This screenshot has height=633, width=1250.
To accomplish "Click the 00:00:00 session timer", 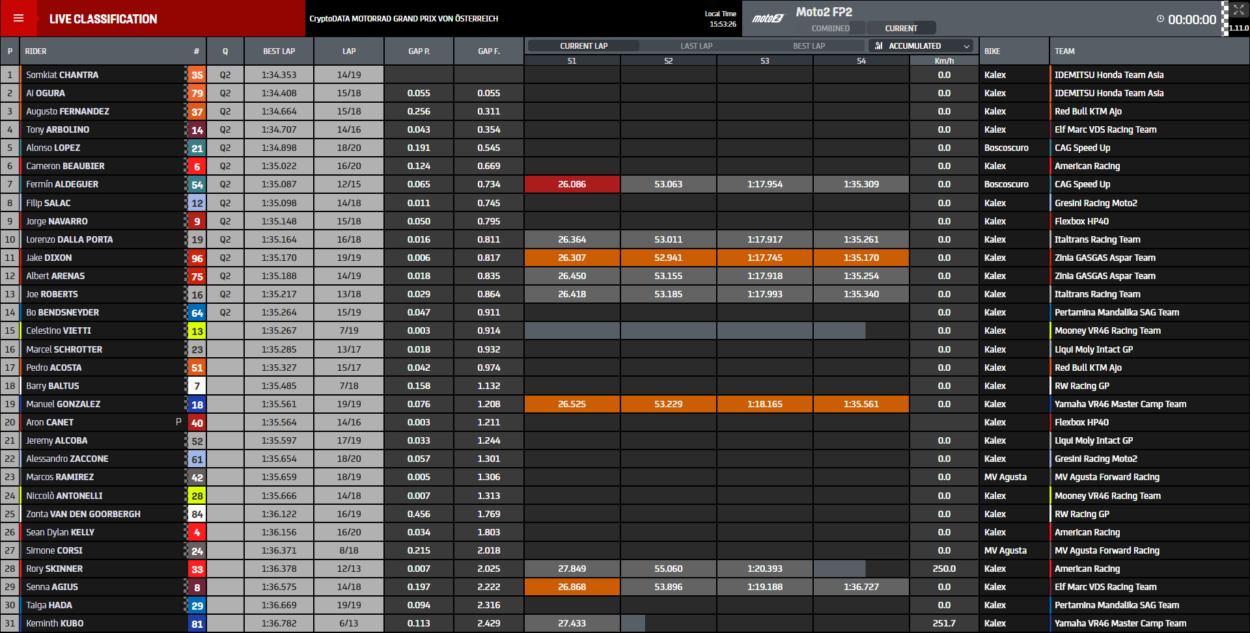I will tap(1192, 19).
